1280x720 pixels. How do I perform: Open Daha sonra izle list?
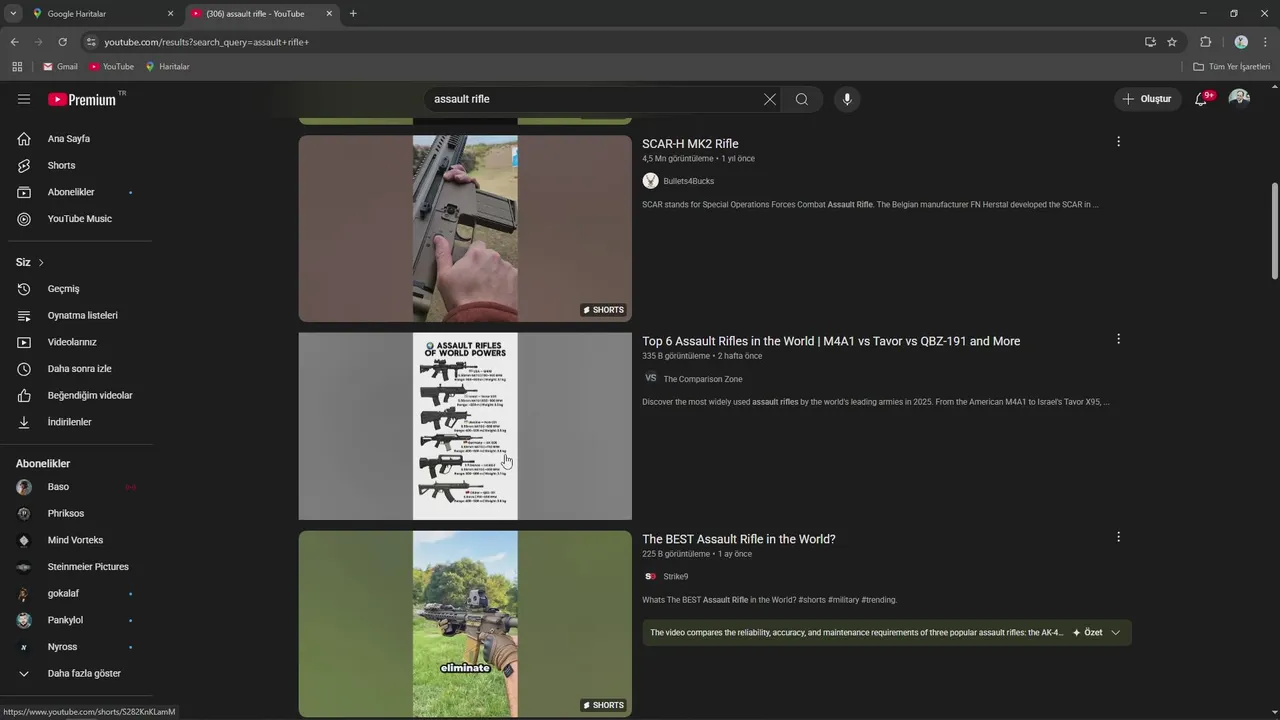point(80,369)
